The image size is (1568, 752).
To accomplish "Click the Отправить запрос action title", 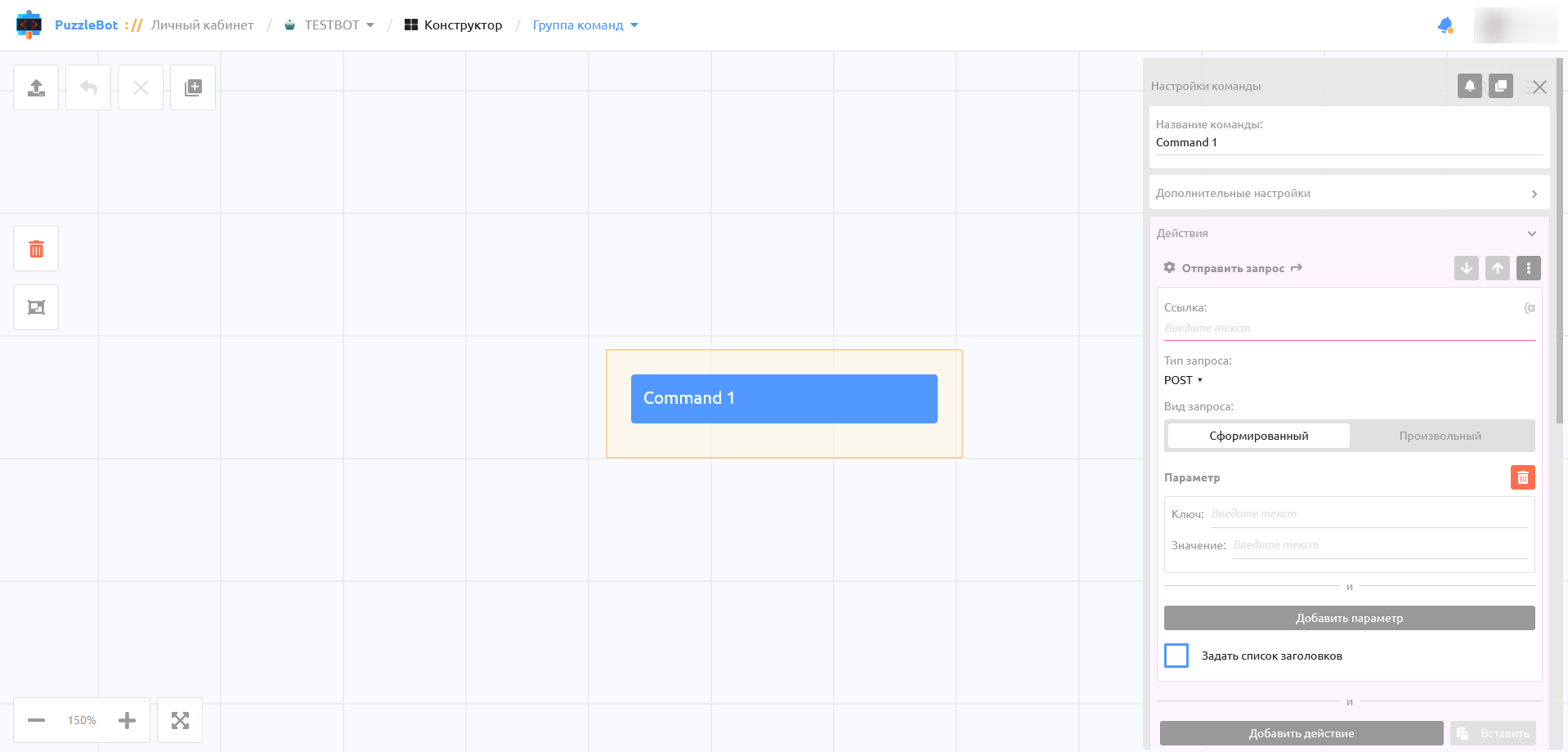I will point(1233,268).
